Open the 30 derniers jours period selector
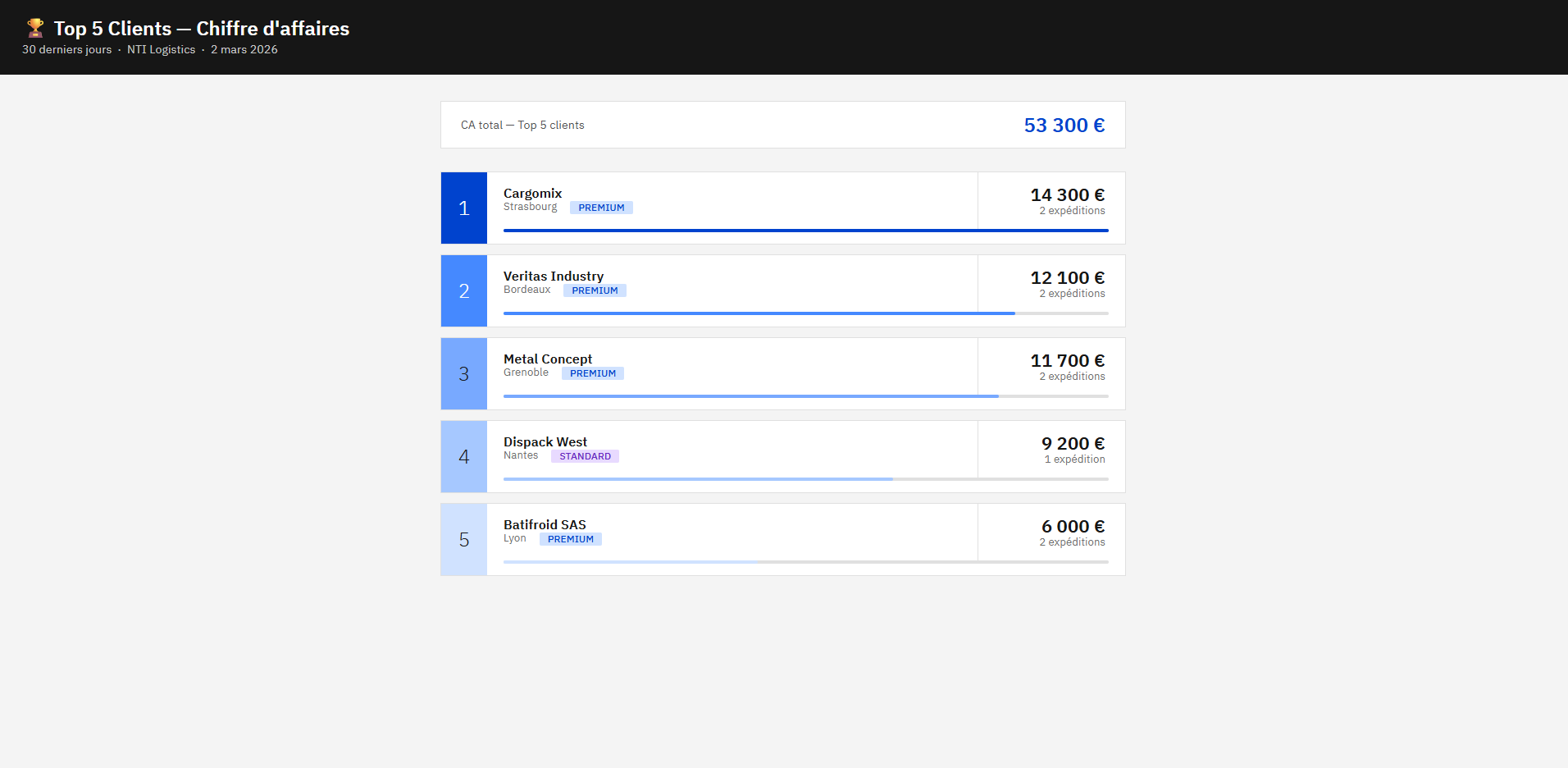This screenshot has height=768, width=1568. [66, 49]
